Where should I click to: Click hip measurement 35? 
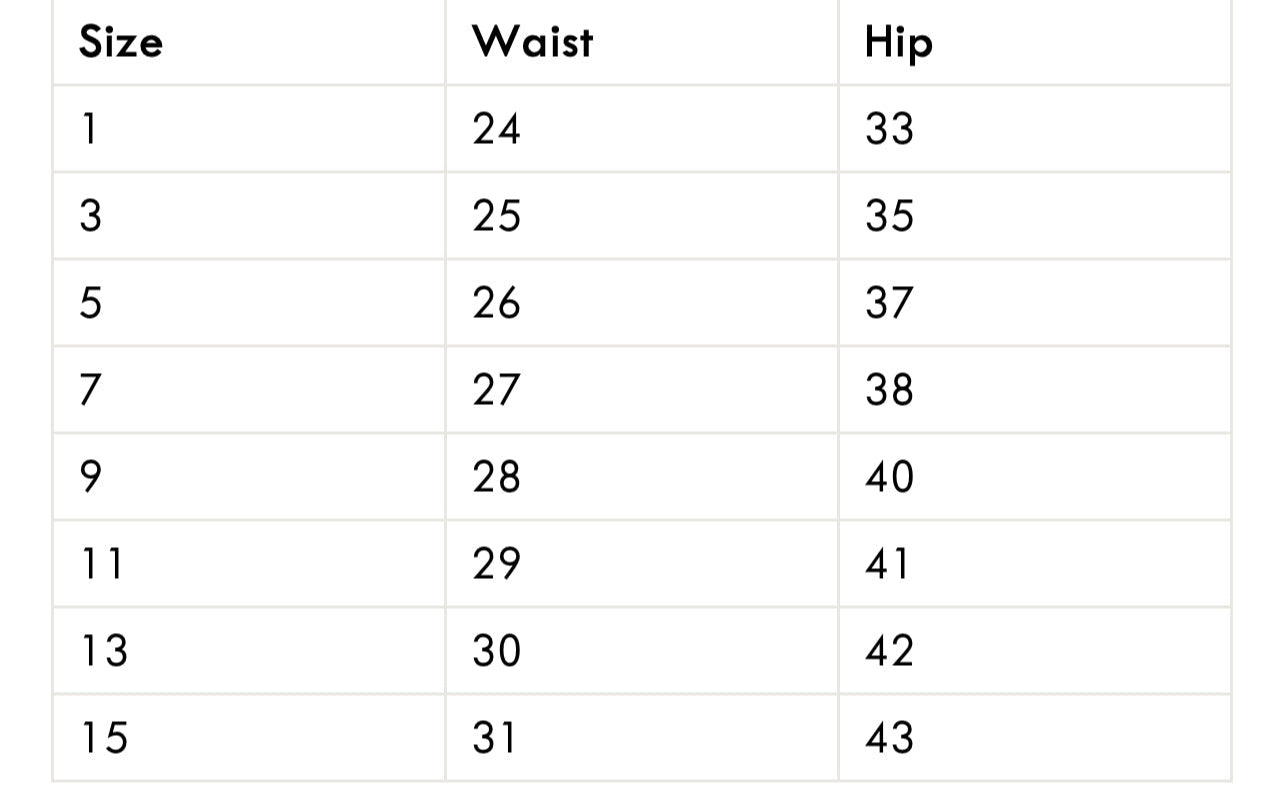point(890,216)
